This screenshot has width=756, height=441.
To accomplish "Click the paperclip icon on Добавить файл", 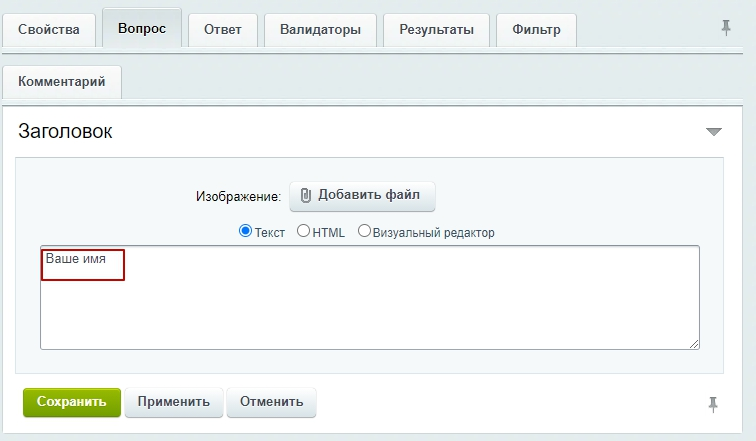I will (306, 195).
